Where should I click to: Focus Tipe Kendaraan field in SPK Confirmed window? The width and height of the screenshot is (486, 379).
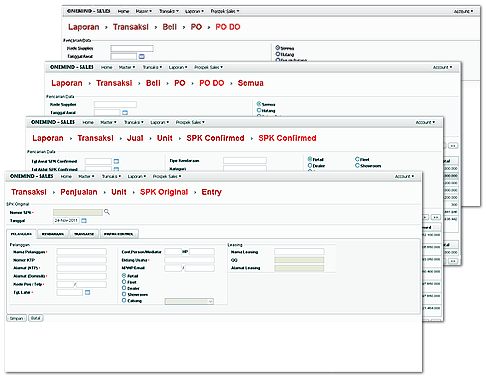click(x=245, y=161)
